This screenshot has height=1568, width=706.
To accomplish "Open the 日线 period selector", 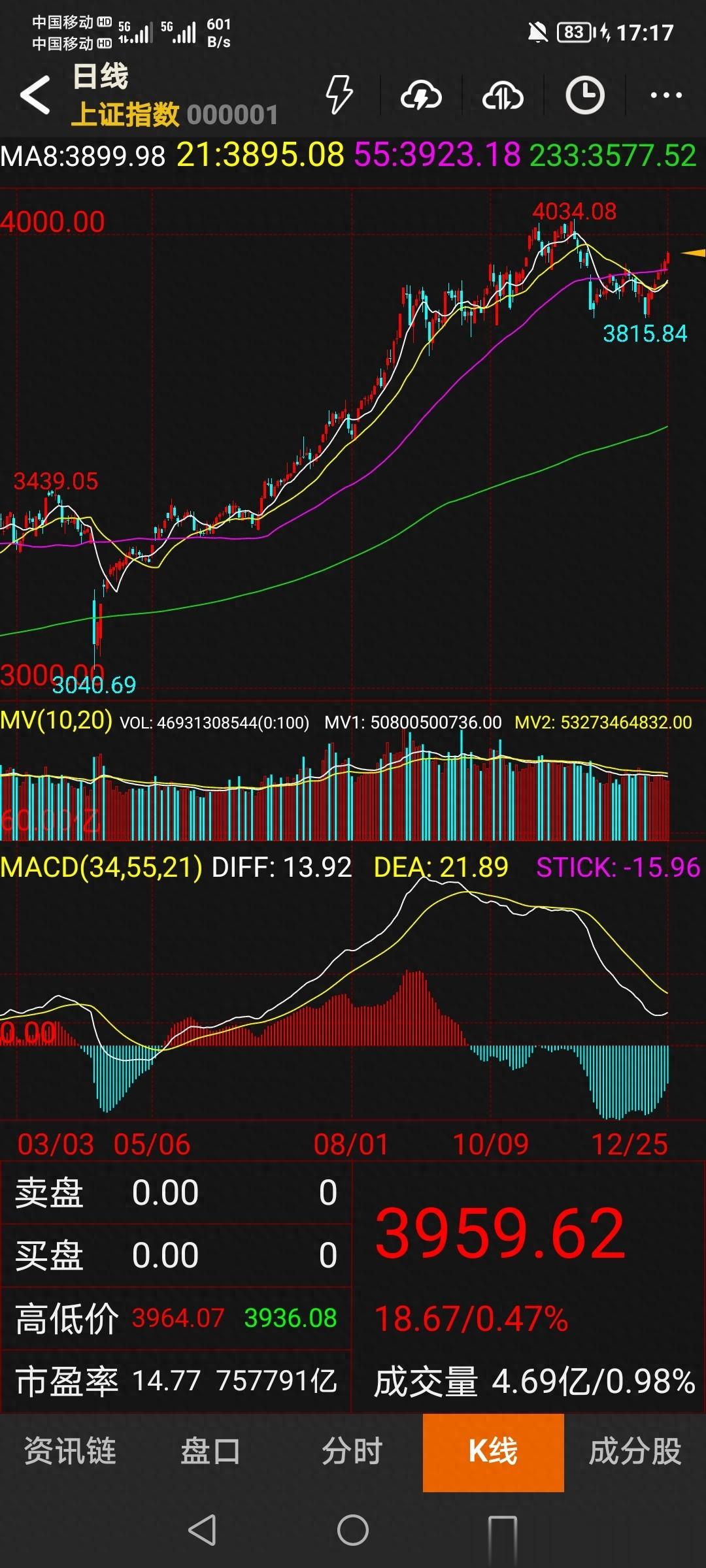I will coord(100,76).
